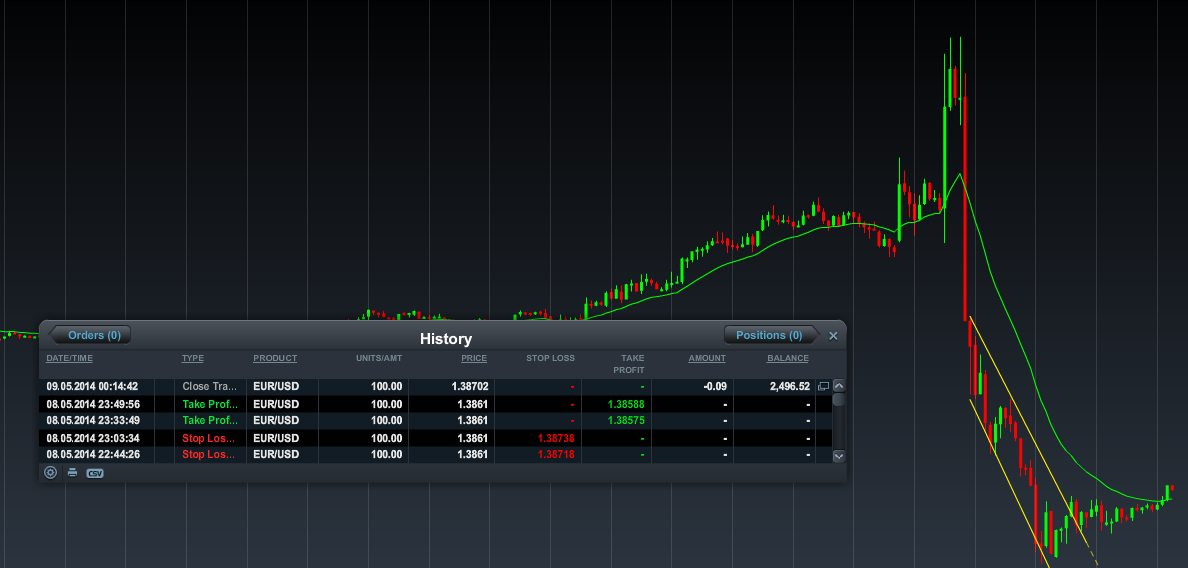This screenshot has width=1188, height=568.
Task: Click 'Take Prof...' type in 23:49:56 row
Action: (210, 404)
